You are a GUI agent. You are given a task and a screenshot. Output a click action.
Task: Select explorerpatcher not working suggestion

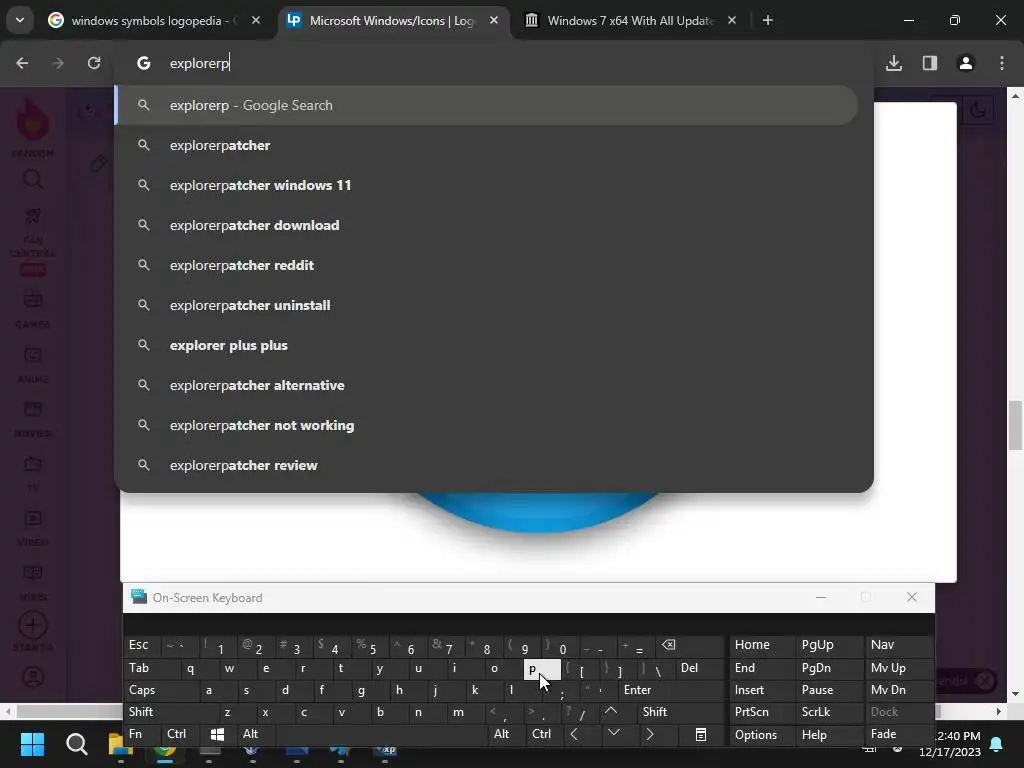tap(486, 425)
